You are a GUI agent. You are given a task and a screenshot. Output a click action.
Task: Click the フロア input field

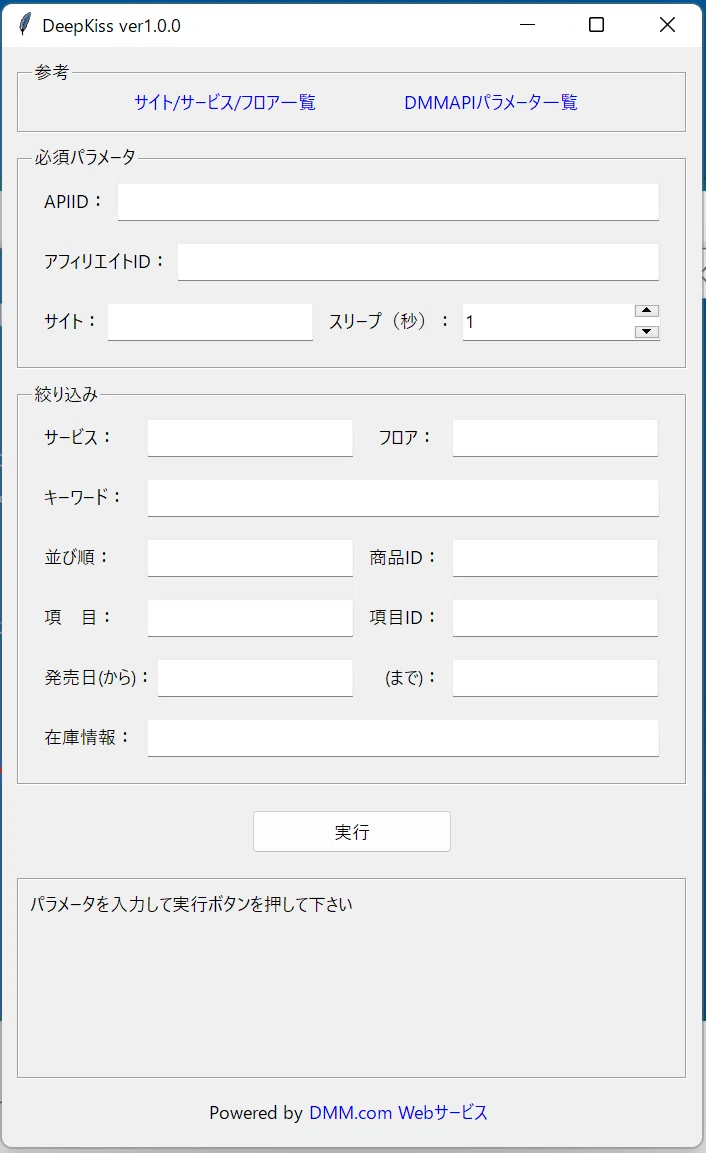pyautogui.click(x=555, y=438)
